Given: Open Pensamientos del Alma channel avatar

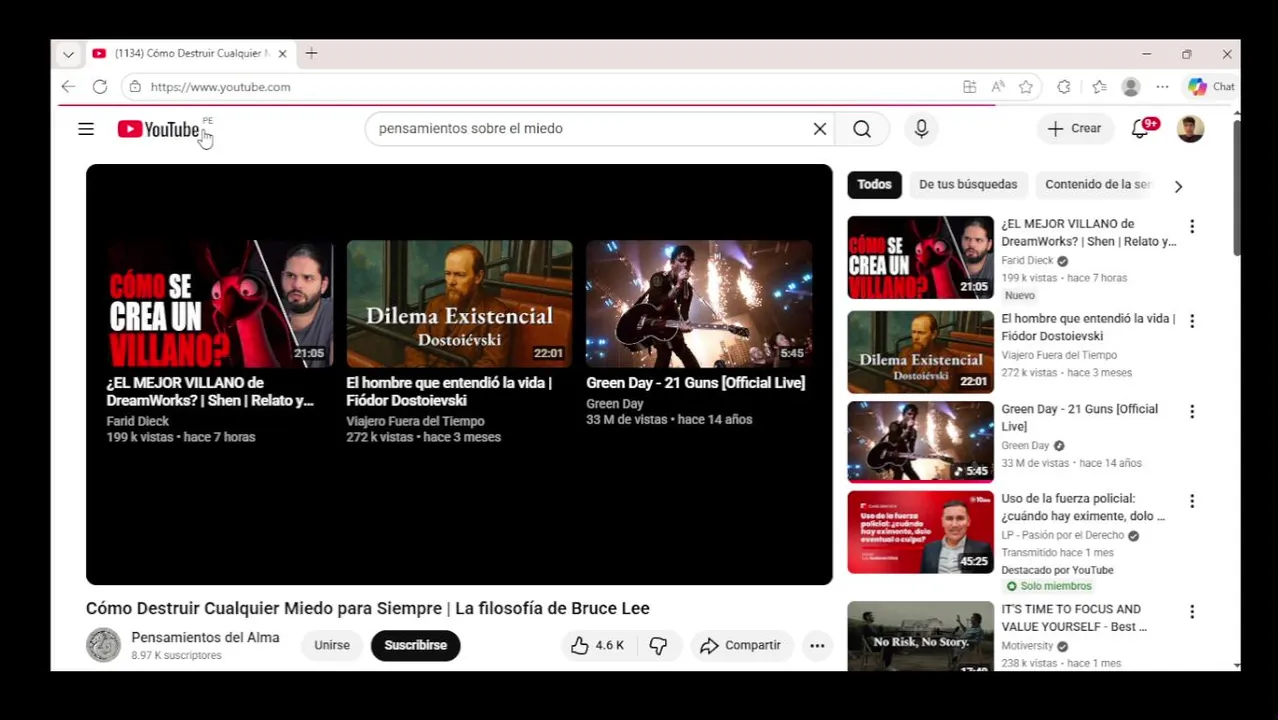Looking at the screenshot, I should [103, 646].
